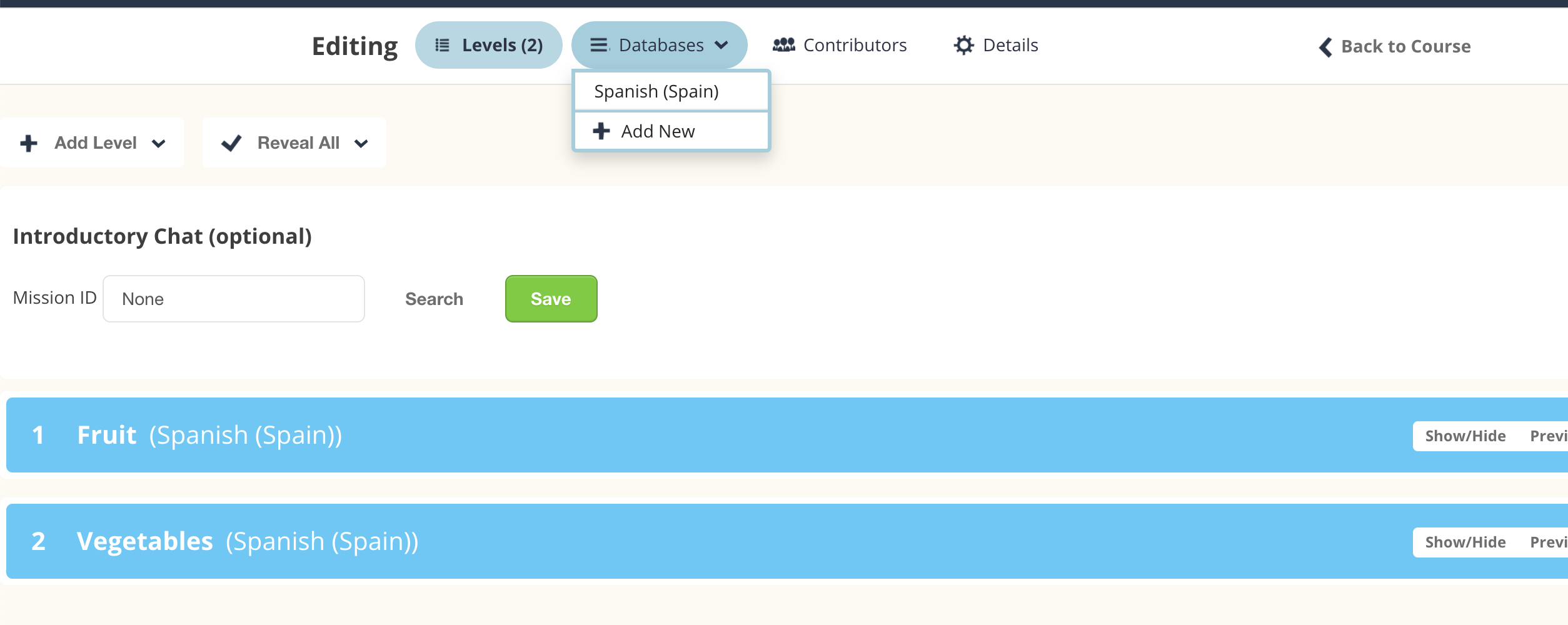Click the Search link
Image resolution: width=1568 pixels, height=625 pixels.
coord(434,299)
